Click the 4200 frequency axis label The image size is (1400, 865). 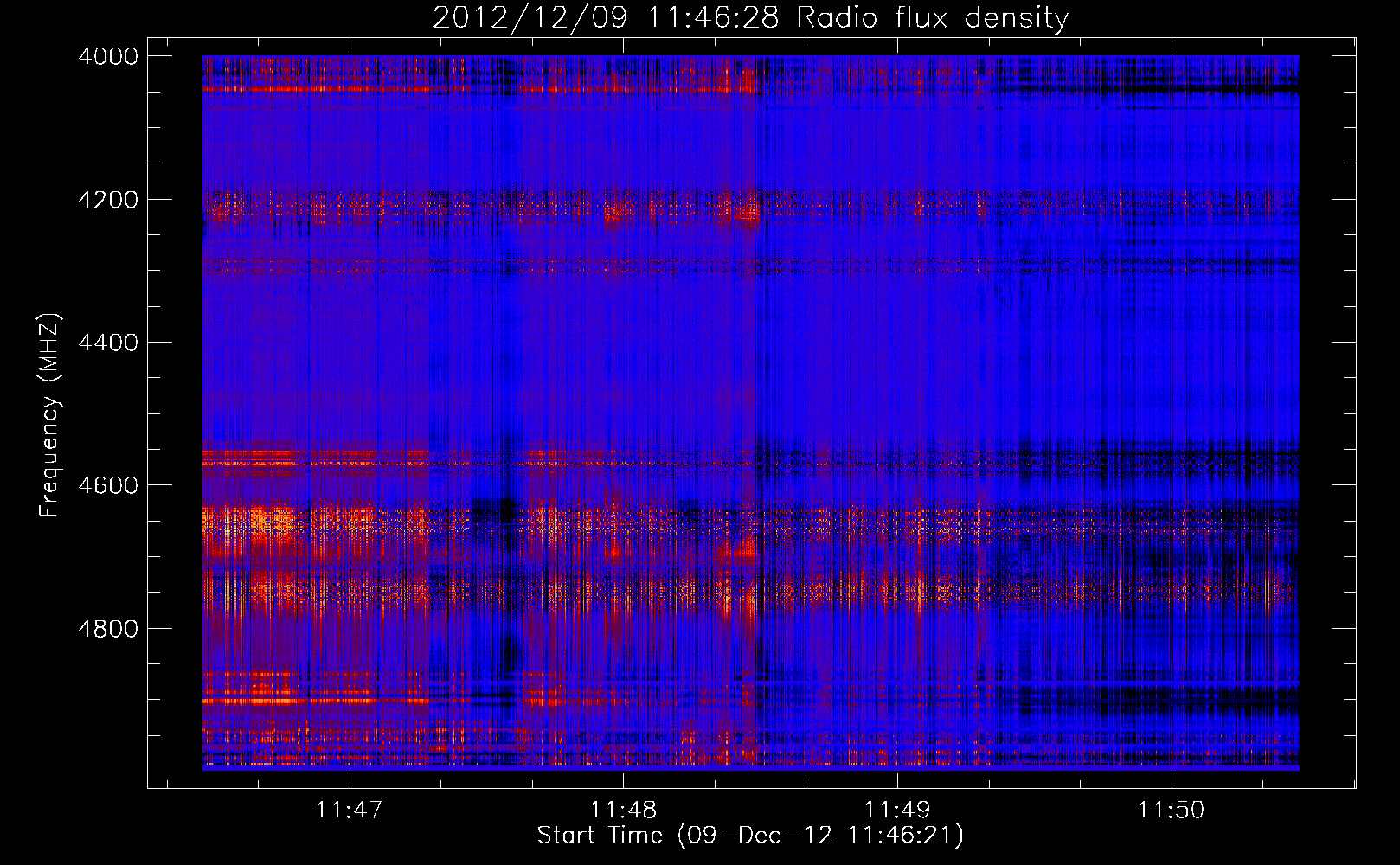[107, 200]
